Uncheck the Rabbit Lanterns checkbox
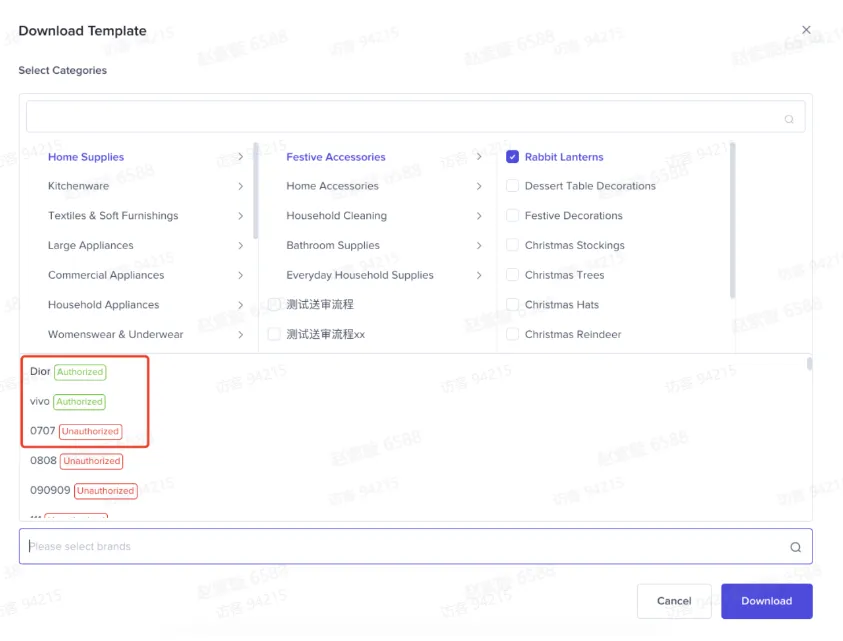This screenshot has width=843, height=641. pos(512,156)
